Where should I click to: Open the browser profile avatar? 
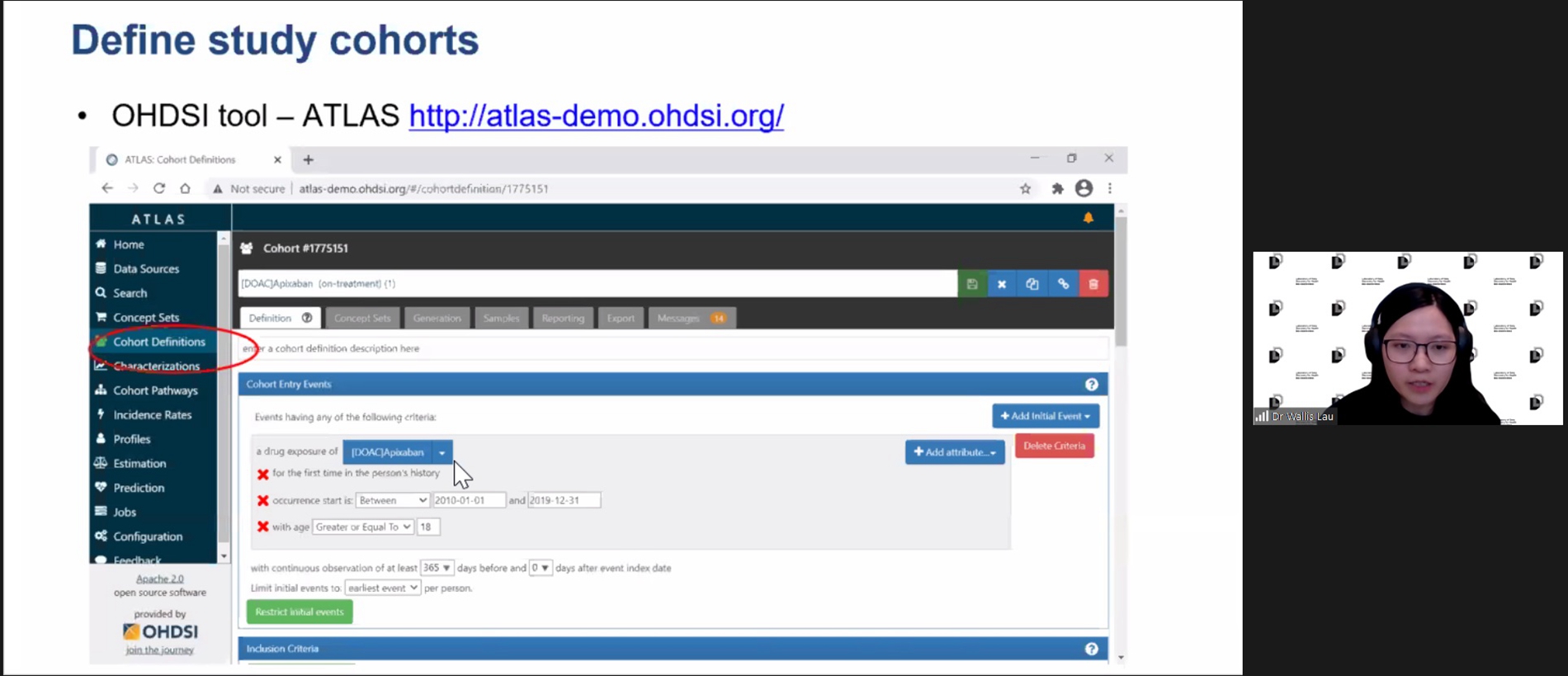(1084, 188)
